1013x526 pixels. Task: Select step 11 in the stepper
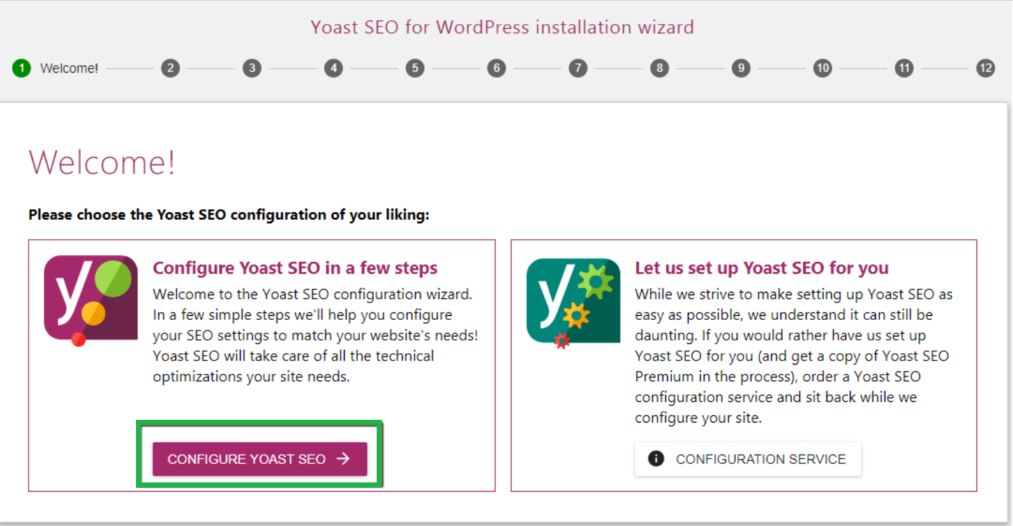click(x=904, y=68)
